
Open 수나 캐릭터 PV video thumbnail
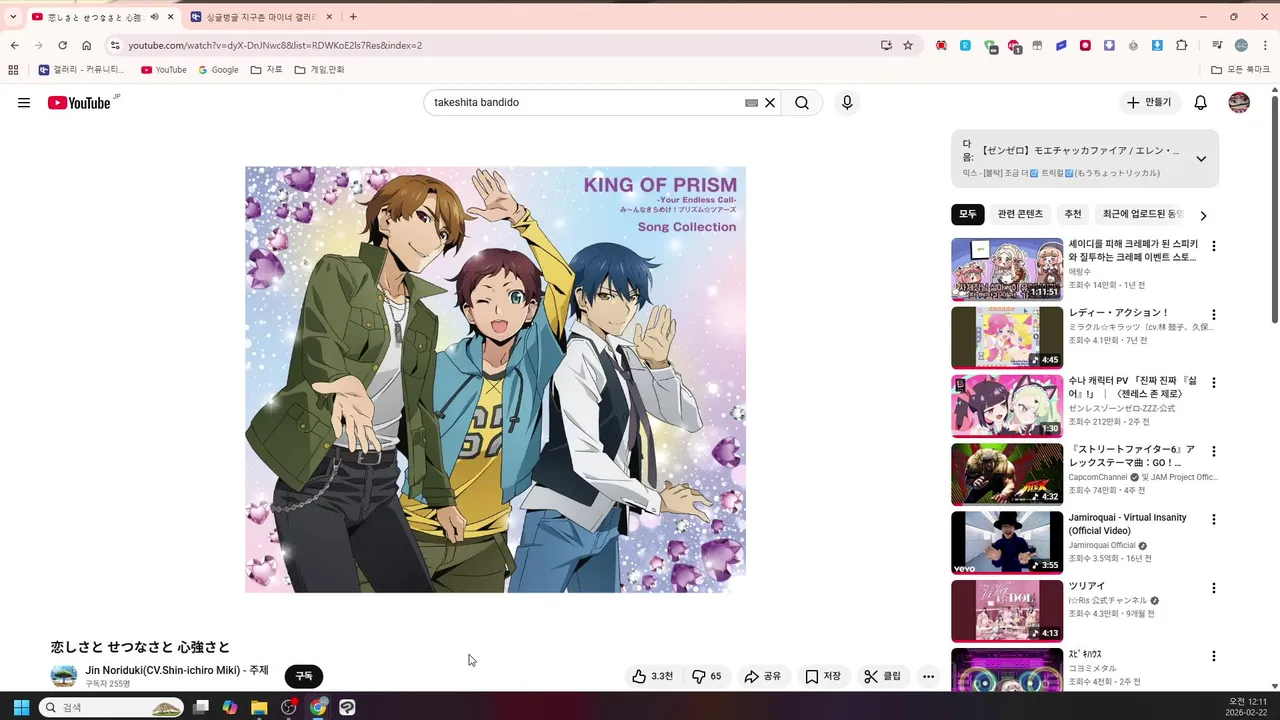click(x=1007, y=406)
